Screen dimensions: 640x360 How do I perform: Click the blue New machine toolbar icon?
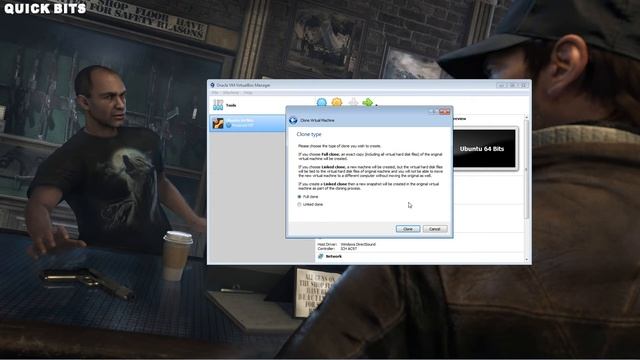pyautogui.click(x=322, y=102)
